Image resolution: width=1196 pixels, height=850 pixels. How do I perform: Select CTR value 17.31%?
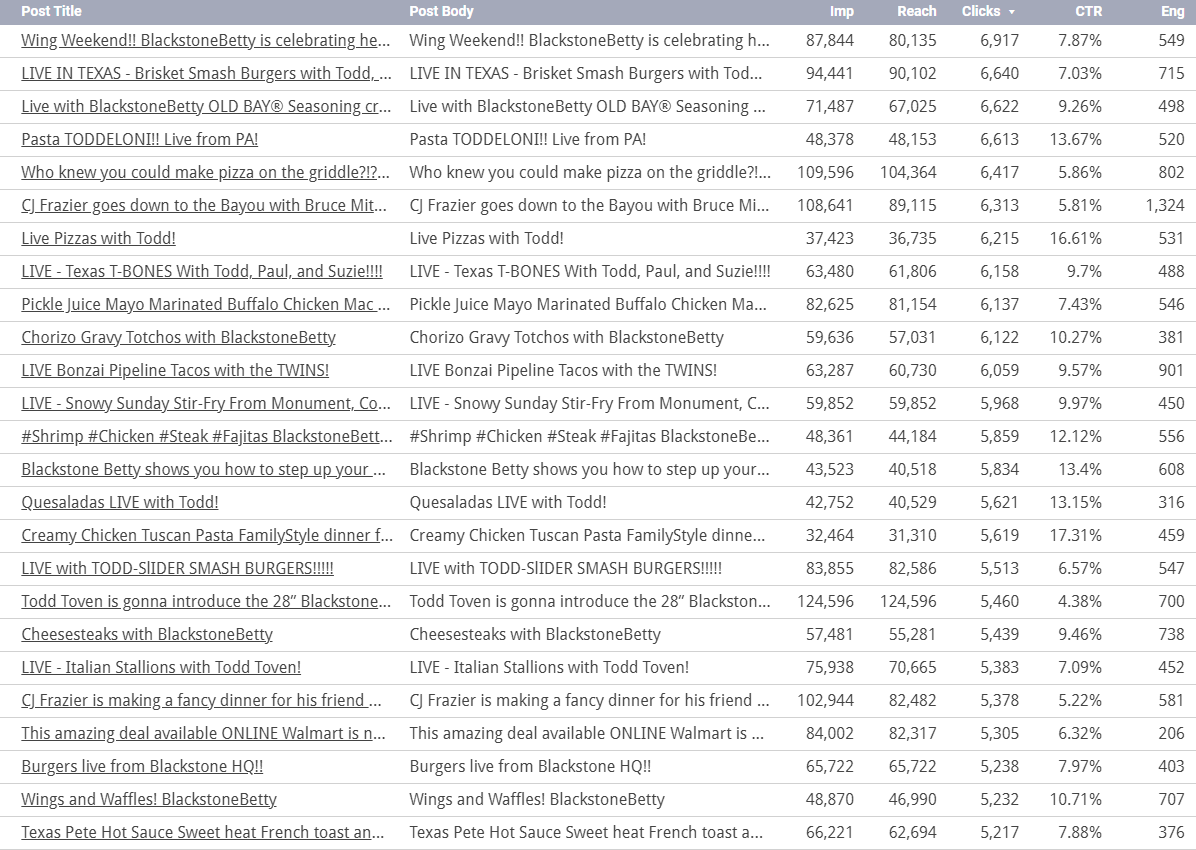coord(1075,535)
